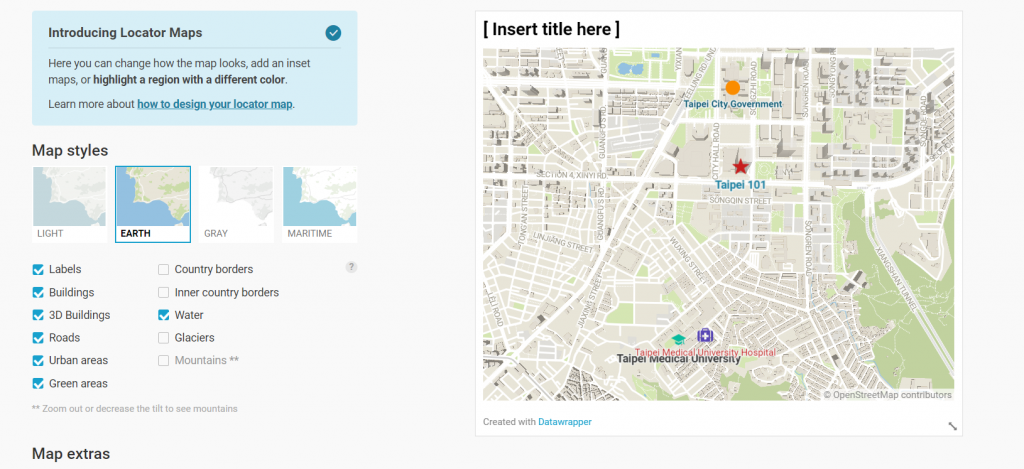The width and height of the screenshot is (1024, 469).
Task: Click the green graduation cap university marker
Action: [679, 340]
